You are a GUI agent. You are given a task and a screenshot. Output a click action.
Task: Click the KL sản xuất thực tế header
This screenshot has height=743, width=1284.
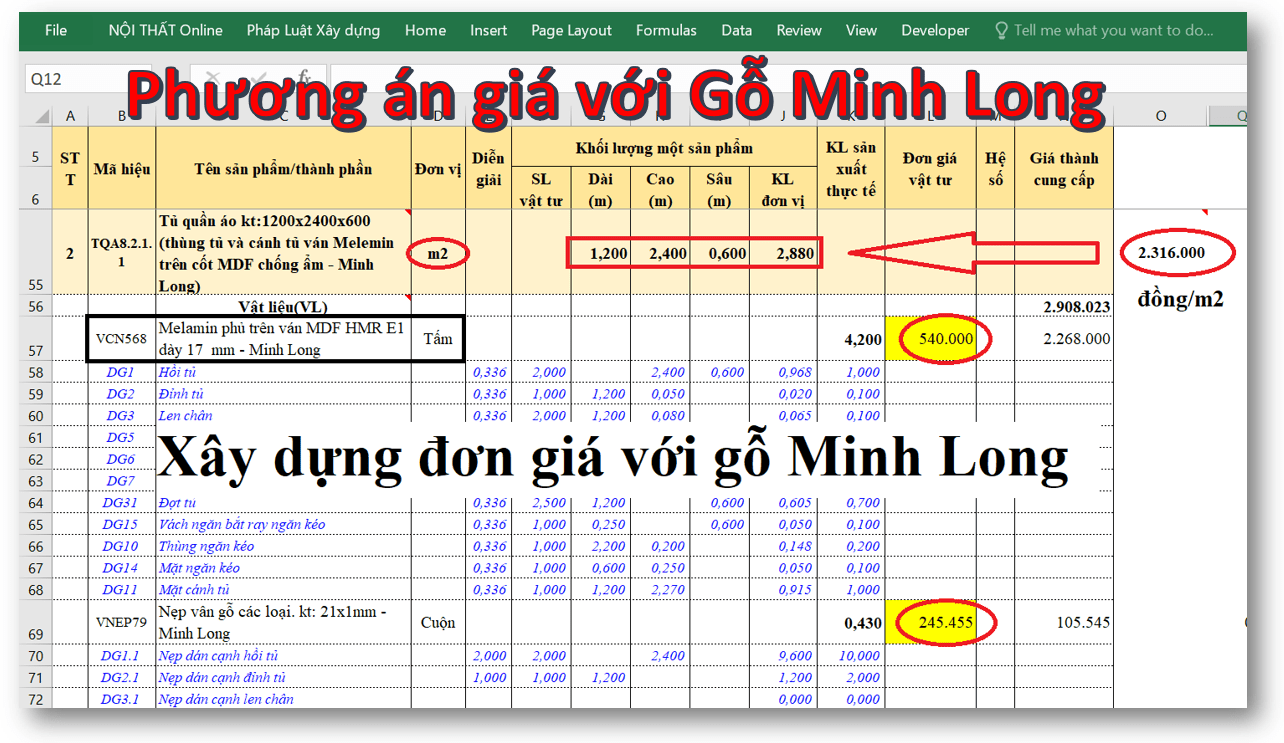[851, 168]
